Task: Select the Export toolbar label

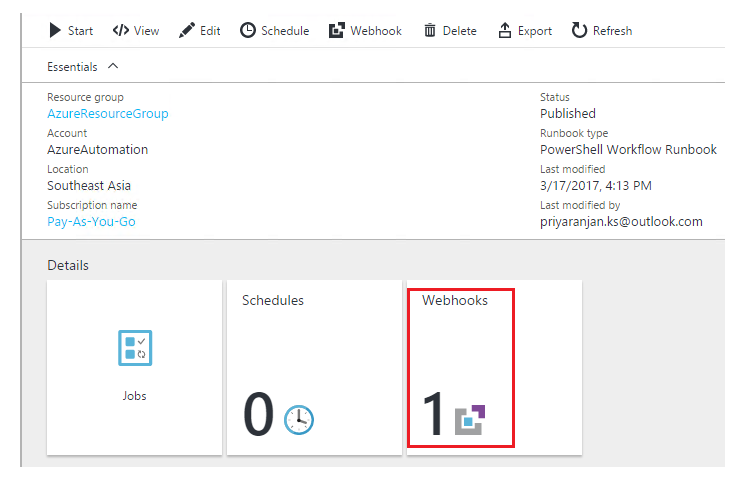Action: 535,31
